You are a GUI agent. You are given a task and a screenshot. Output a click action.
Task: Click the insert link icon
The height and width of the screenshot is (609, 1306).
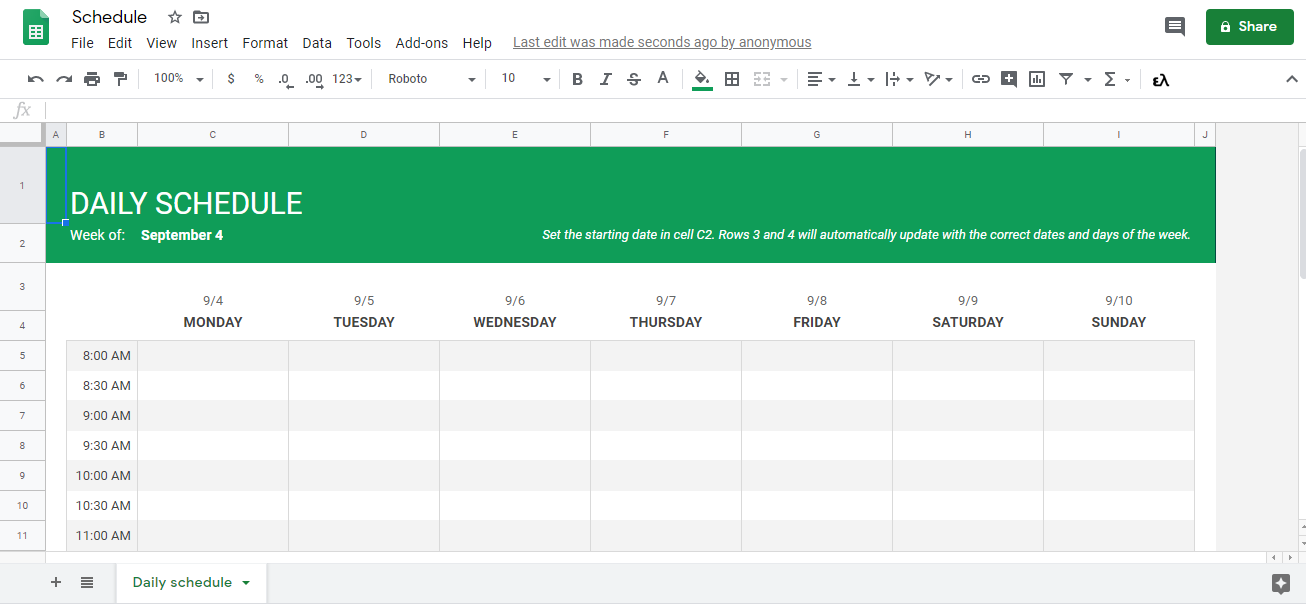981,79
